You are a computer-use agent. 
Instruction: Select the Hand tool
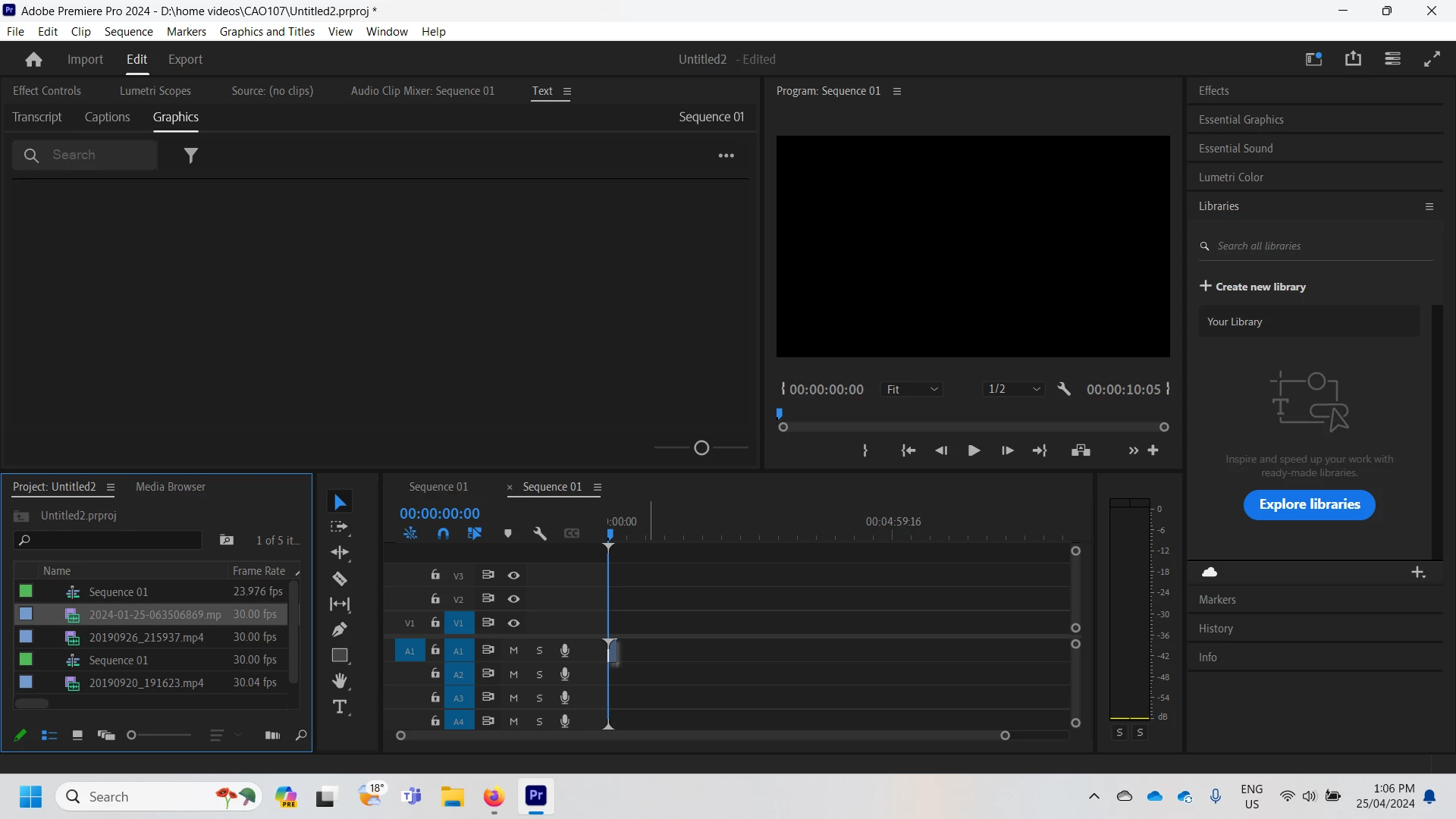(340, 681)
